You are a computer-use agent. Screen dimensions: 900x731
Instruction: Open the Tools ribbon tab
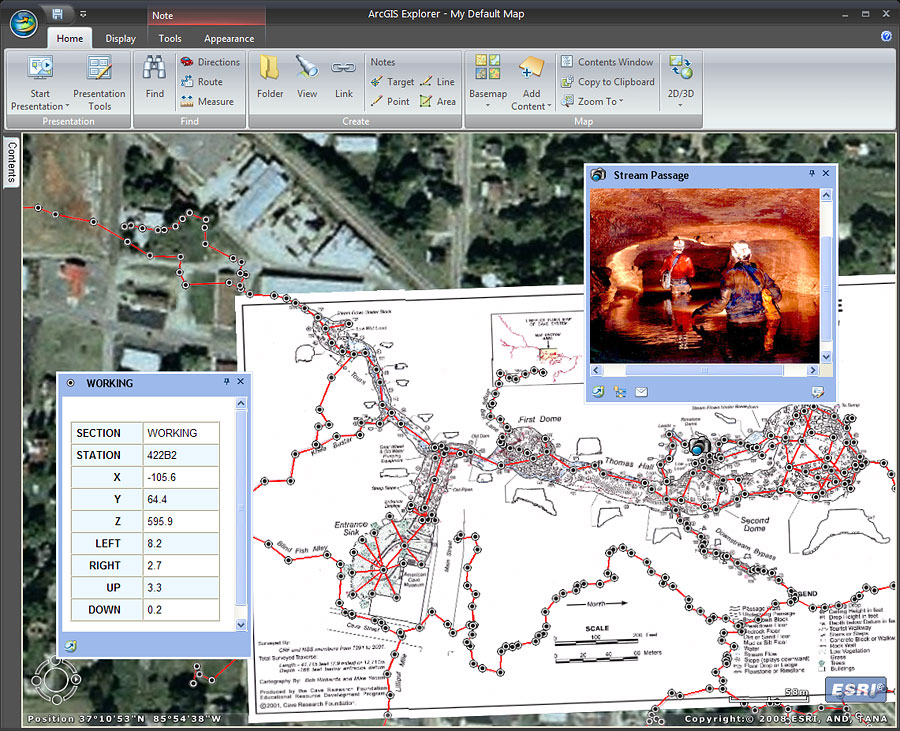coord(170,38)
